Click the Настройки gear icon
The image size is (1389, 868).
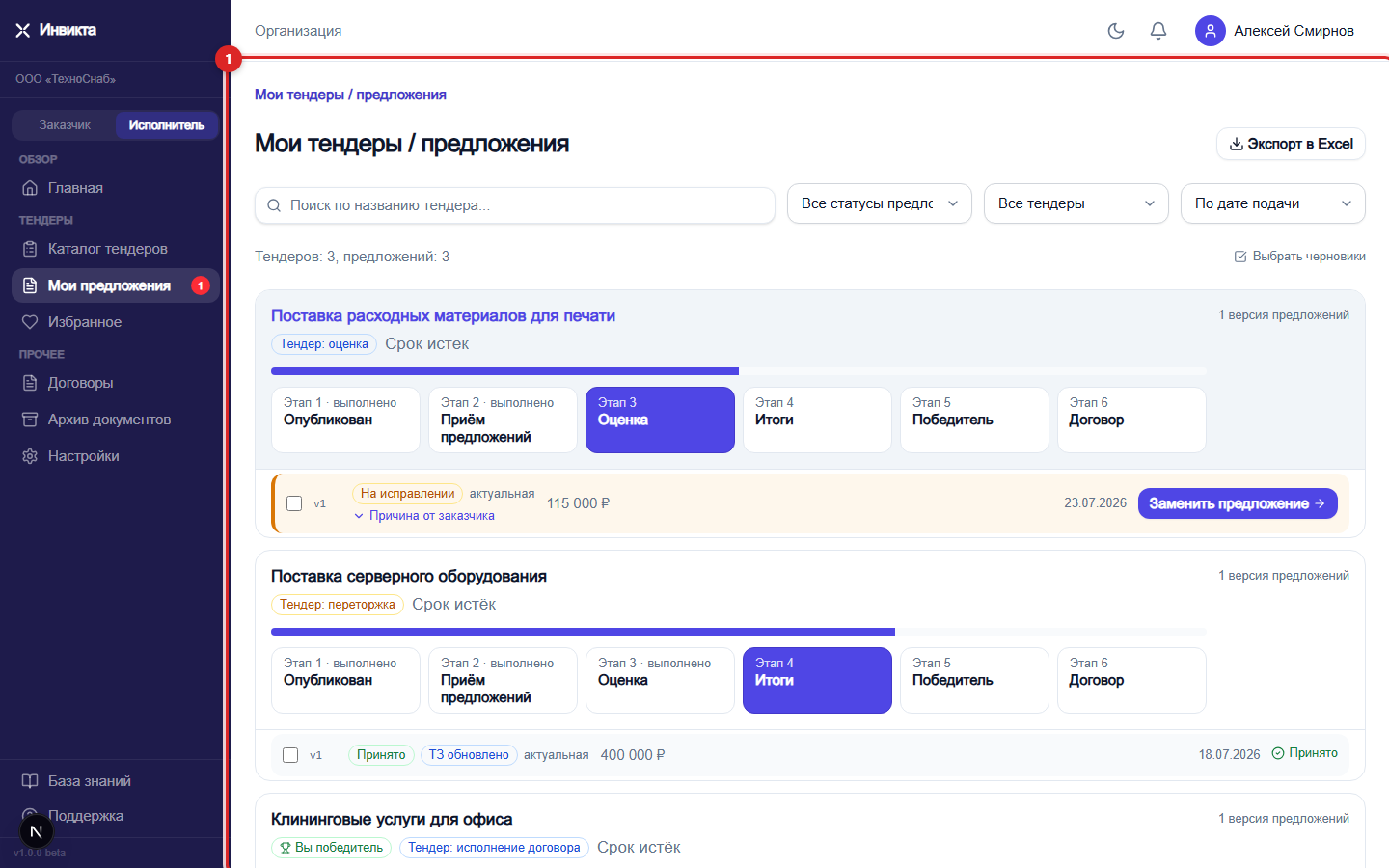click(x=30, y=456)
